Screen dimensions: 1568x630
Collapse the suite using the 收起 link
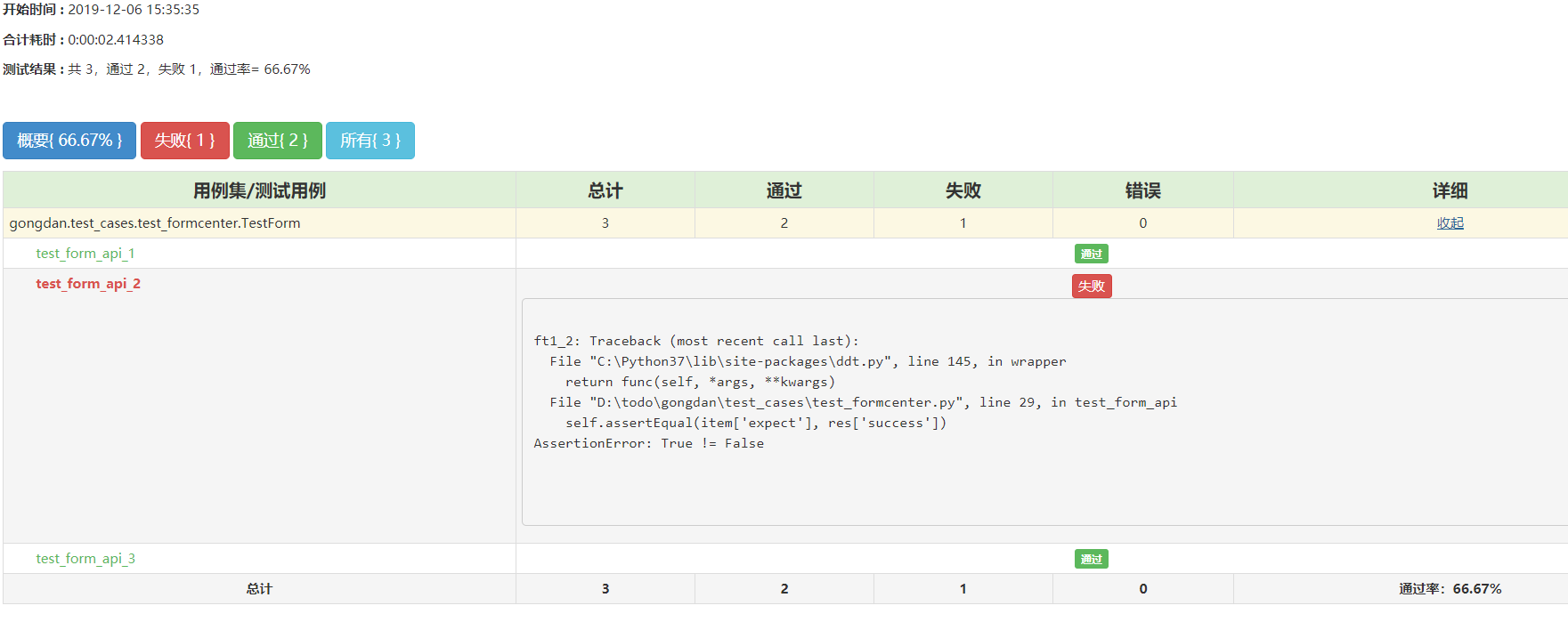point(1450,223)
